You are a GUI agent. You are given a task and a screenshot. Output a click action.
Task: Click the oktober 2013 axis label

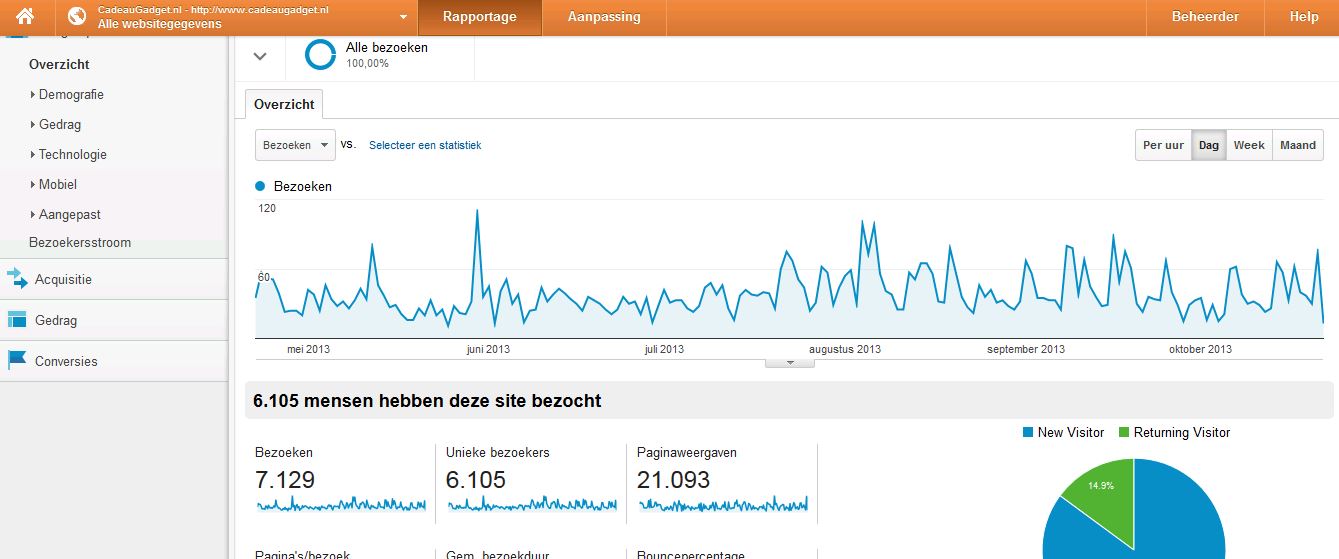point(1199,349)
